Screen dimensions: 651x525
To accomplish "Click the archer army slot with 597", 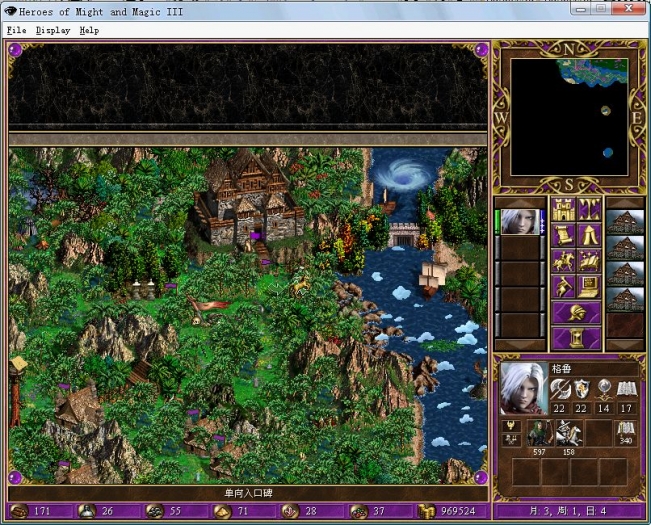I will [x=539, y=433].
